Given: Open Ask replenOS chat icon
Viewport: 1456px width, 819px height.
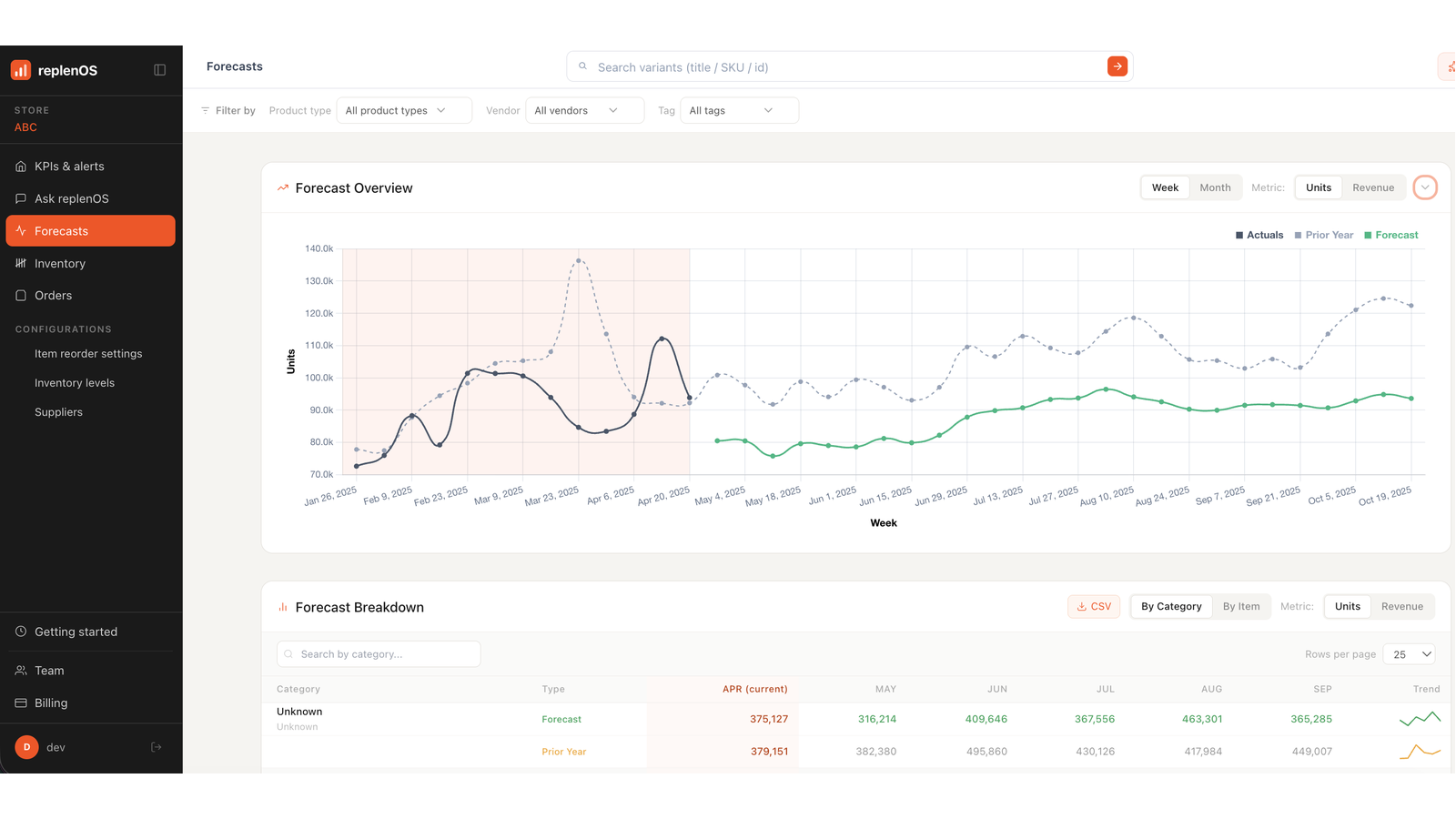Looking at the screenshot, I should [x=21, y=198].
